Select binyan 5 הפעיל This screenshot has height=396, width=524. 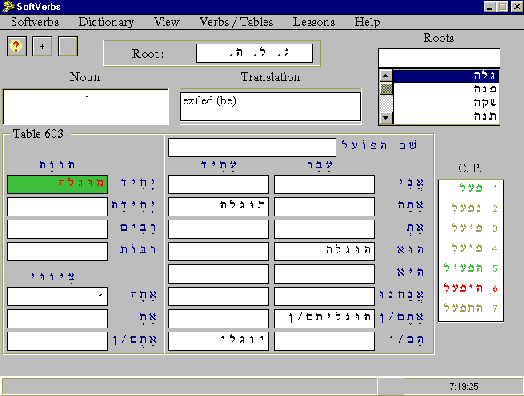point(471,268)
